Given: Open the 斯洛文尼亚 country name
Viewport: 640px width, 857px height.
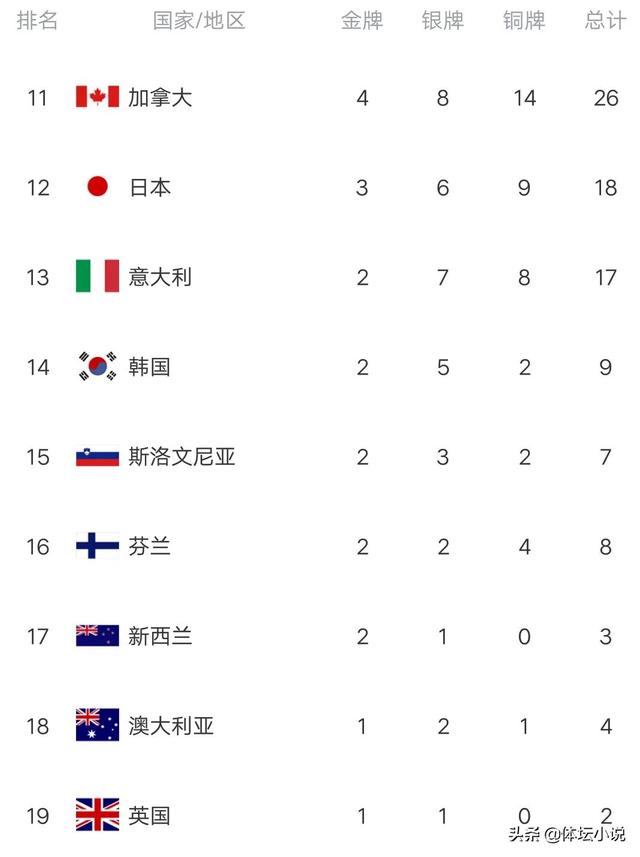Looking at the screenshot, I should click(x=182, y=457).
